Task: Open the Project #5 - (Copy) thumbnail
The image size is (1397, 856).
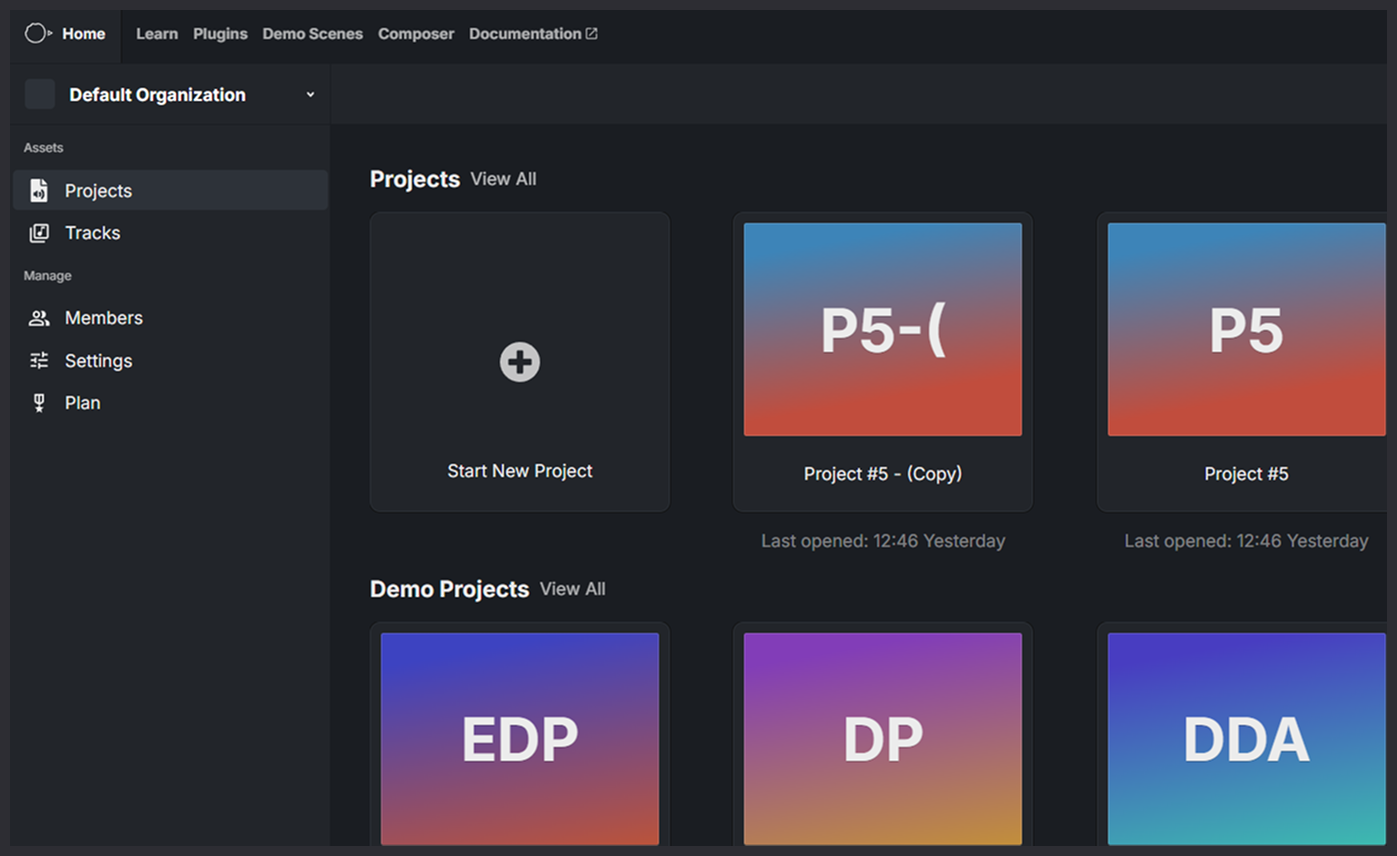Action: 882,328
